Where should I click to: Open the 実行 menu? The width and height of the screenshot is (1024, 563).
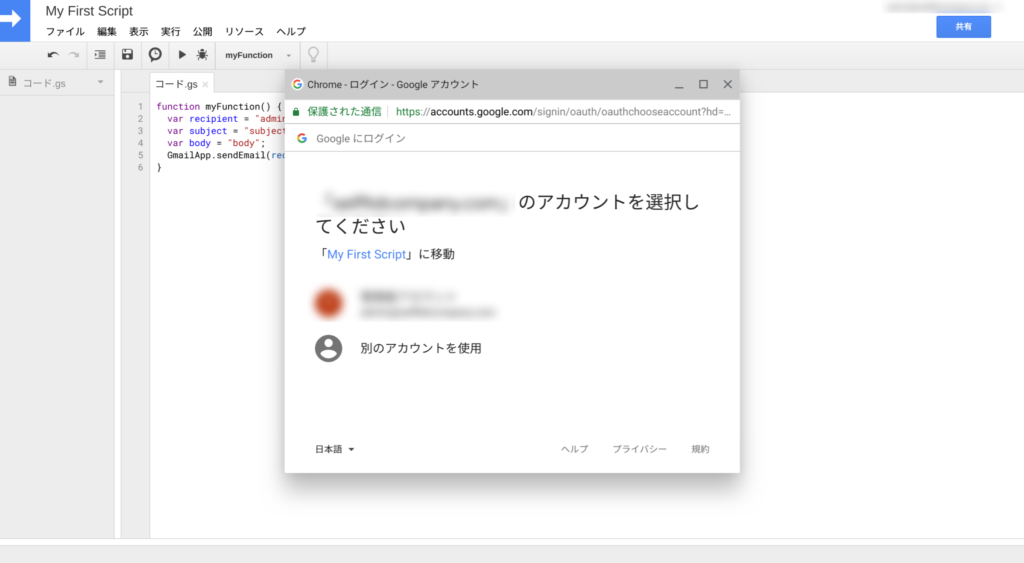170,31
